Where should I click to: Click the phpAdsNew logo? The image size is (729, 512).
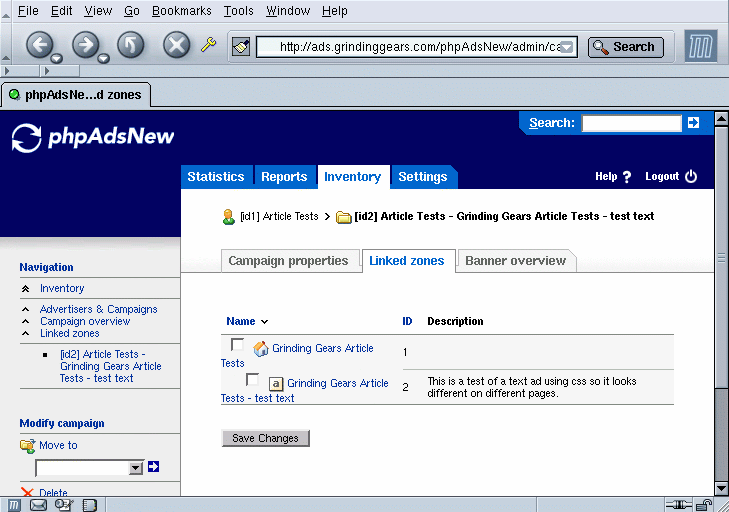click(x=93, y=137)
